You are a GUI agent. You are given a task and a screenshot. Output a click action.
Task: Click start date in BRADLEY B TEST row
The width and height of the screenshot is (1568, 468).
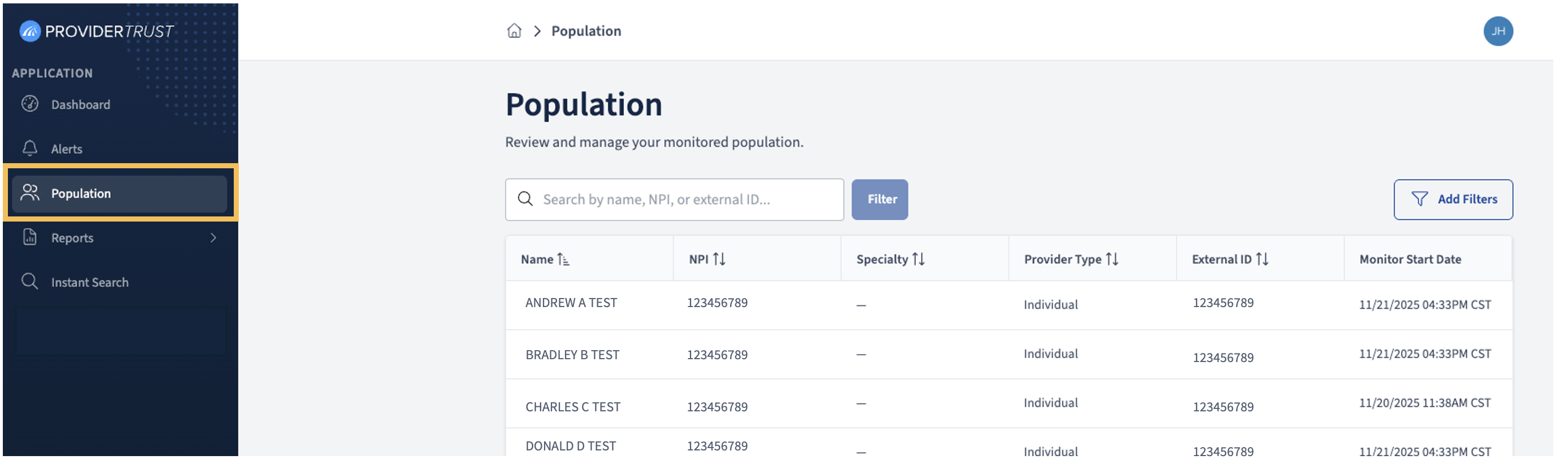(x=1425, y=354)
